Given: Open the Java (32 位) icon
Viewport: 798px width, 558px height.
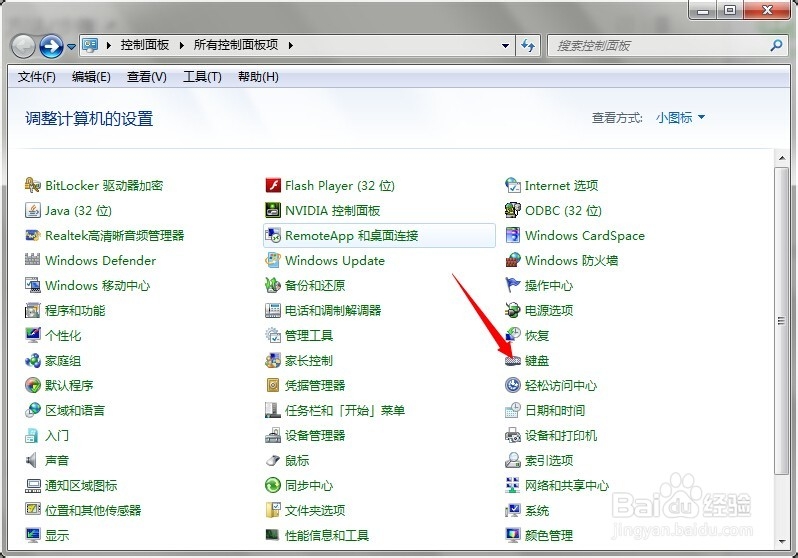Looking at the screenshot, I should (x=33, y=210).
